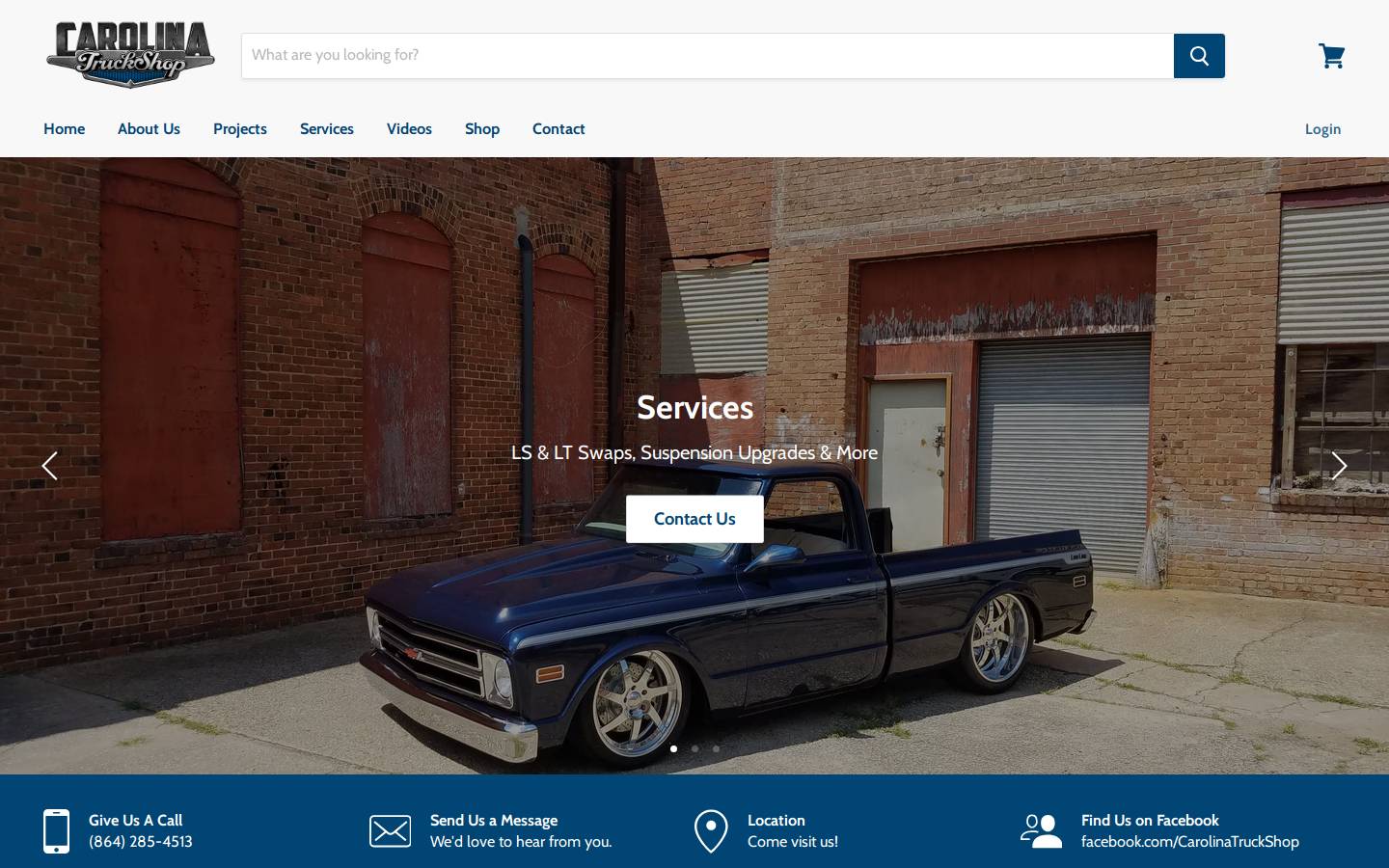Open the Home menu item

coord(64,129)
